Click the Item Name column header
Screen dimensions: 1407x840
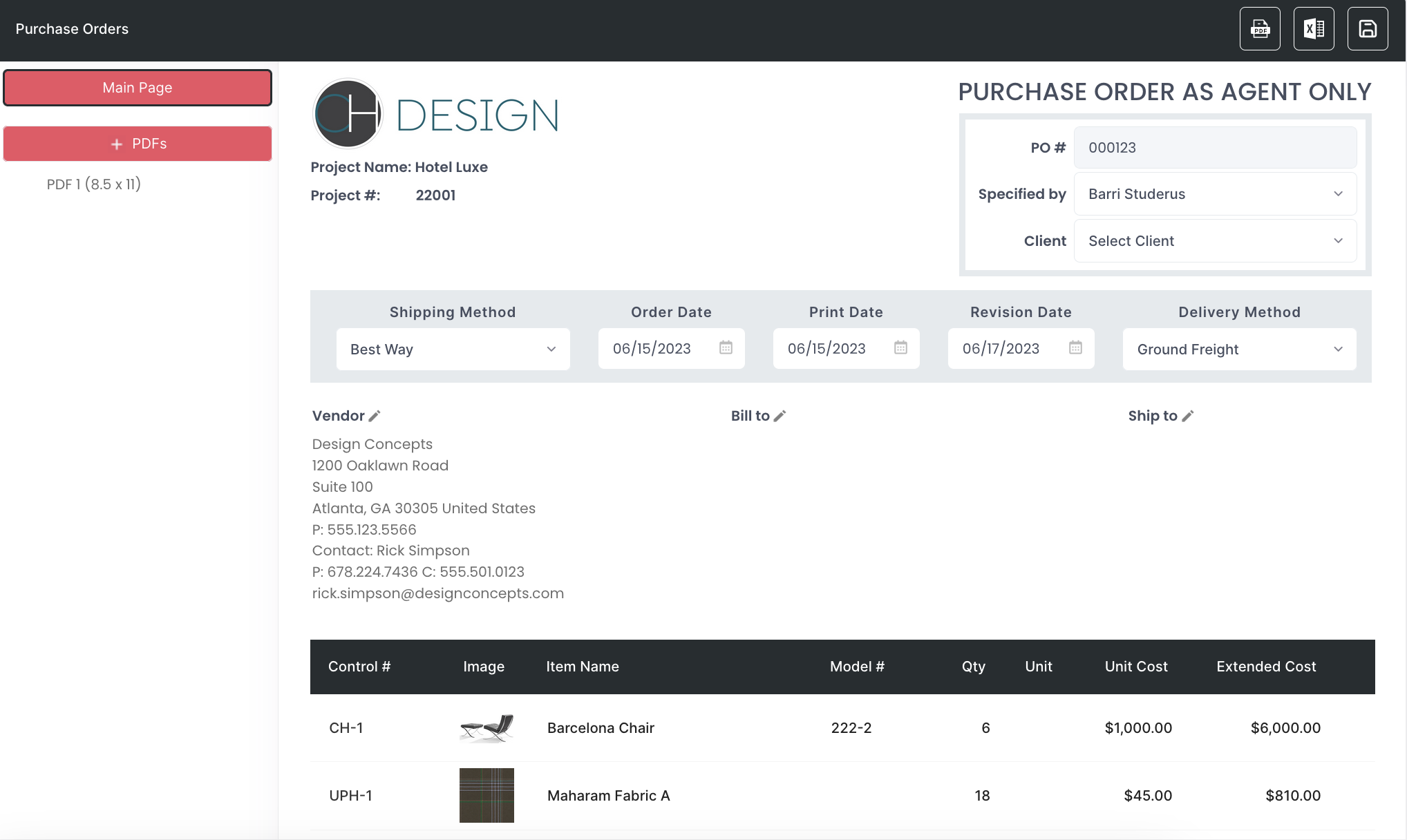(583, 667)
